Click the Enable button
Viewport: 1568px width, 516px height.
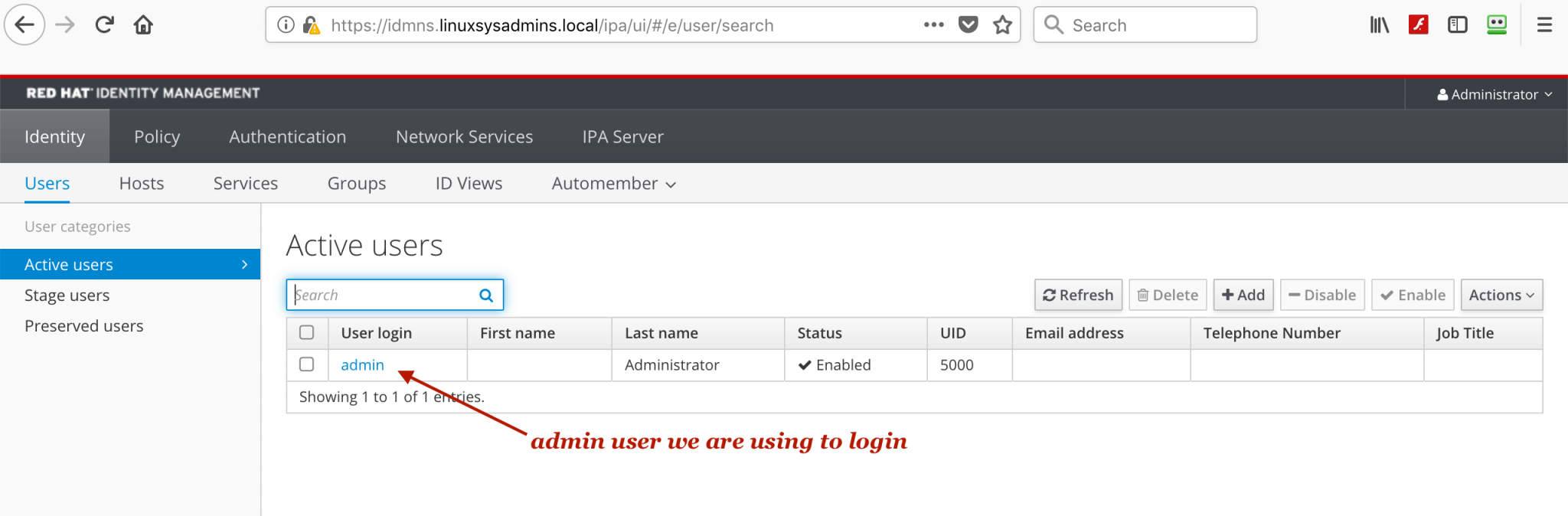(x=1413, y=295)
